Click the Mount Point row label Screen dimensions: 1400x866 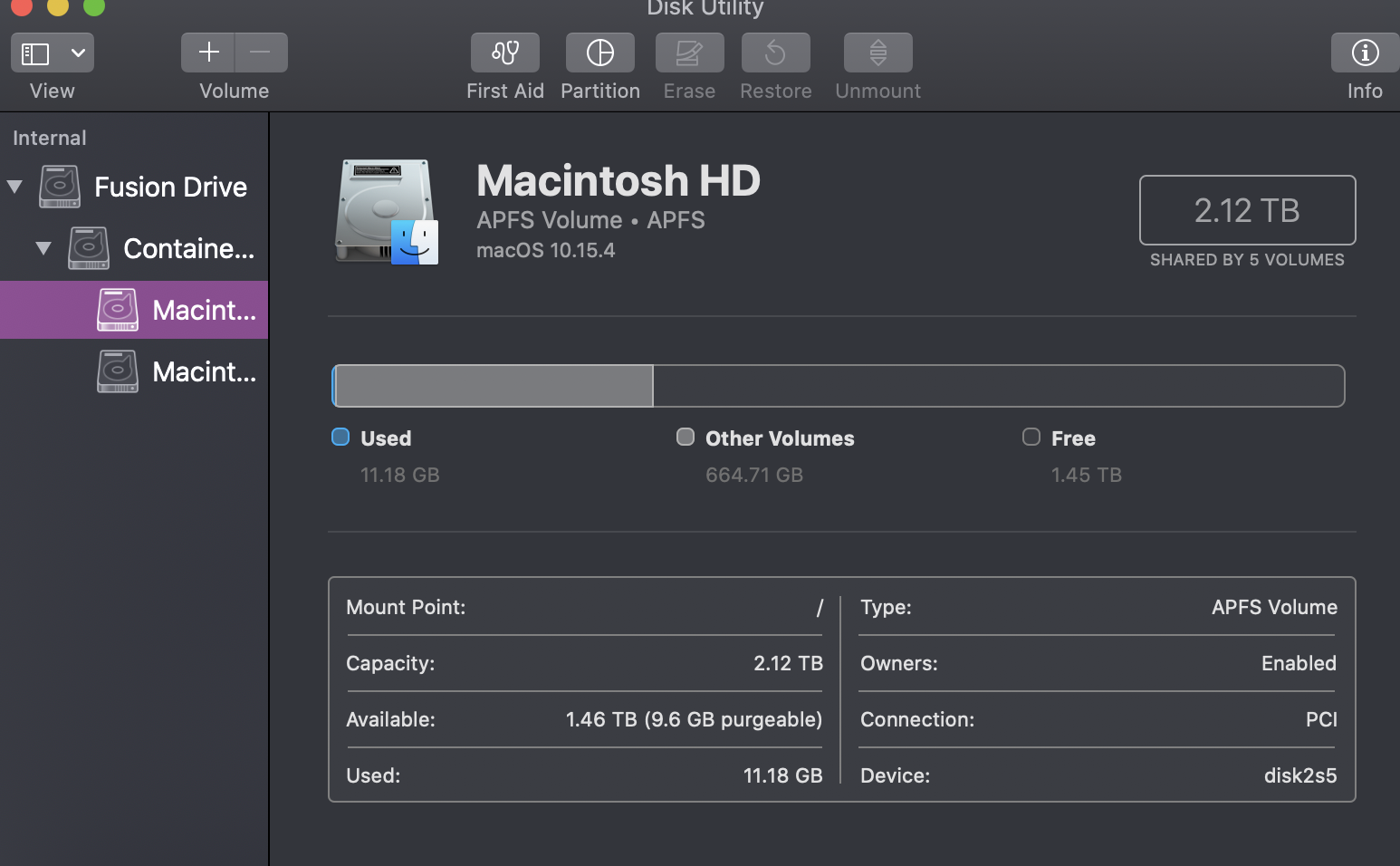click(406, 607)
